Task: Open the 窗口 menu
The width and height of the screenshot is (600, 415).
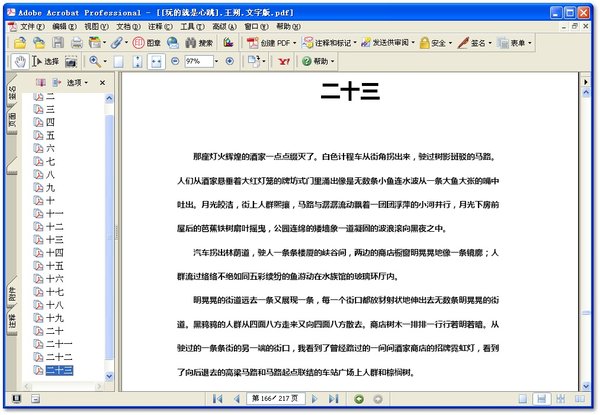Action: click(x=256, y=26)
